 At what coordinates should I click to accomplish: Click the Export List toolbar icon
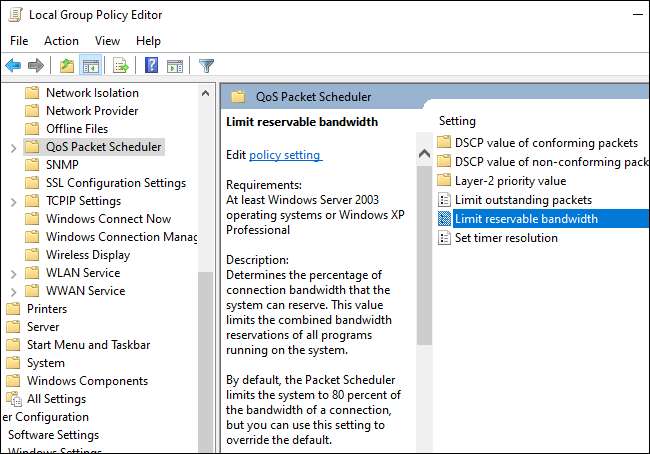[121, 66]
